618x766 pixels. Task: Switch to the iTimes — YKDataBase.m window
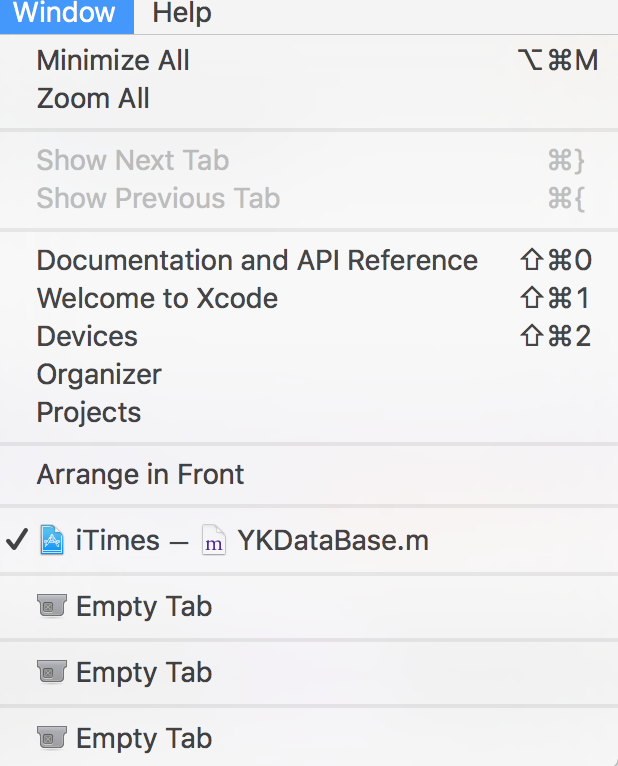(250, 541)
